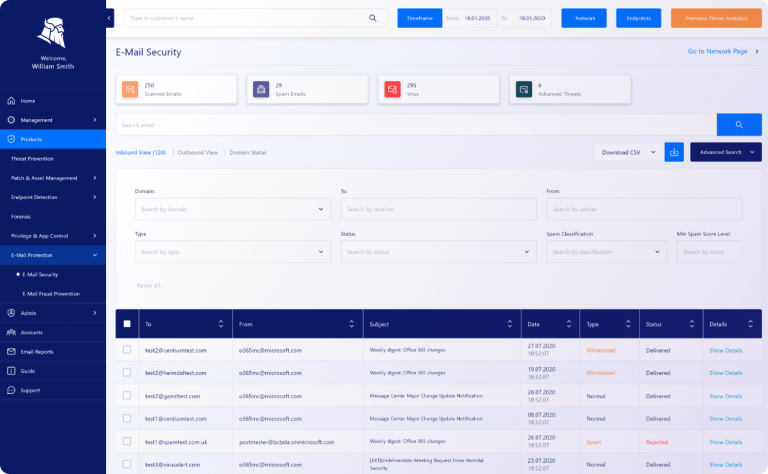Select the test1@spamtest.com.uk row checkbox
The image size is (768, 474).
[x=126, y=441]
